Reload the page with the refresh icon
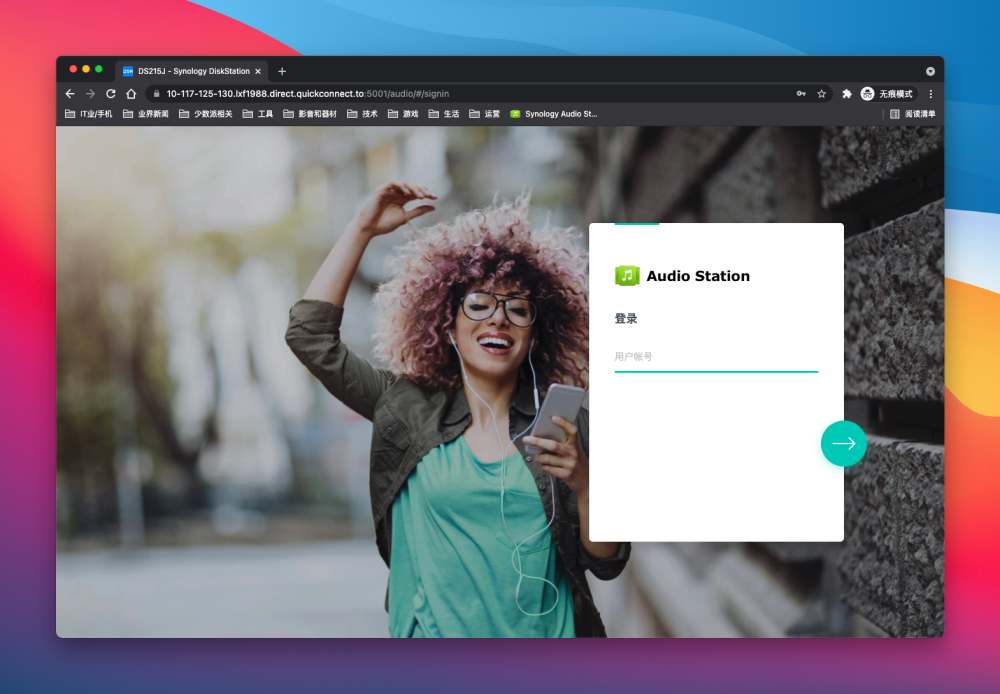Image resolution: width=1000 pixels, height=694 pixels. [x=111, y=94]
